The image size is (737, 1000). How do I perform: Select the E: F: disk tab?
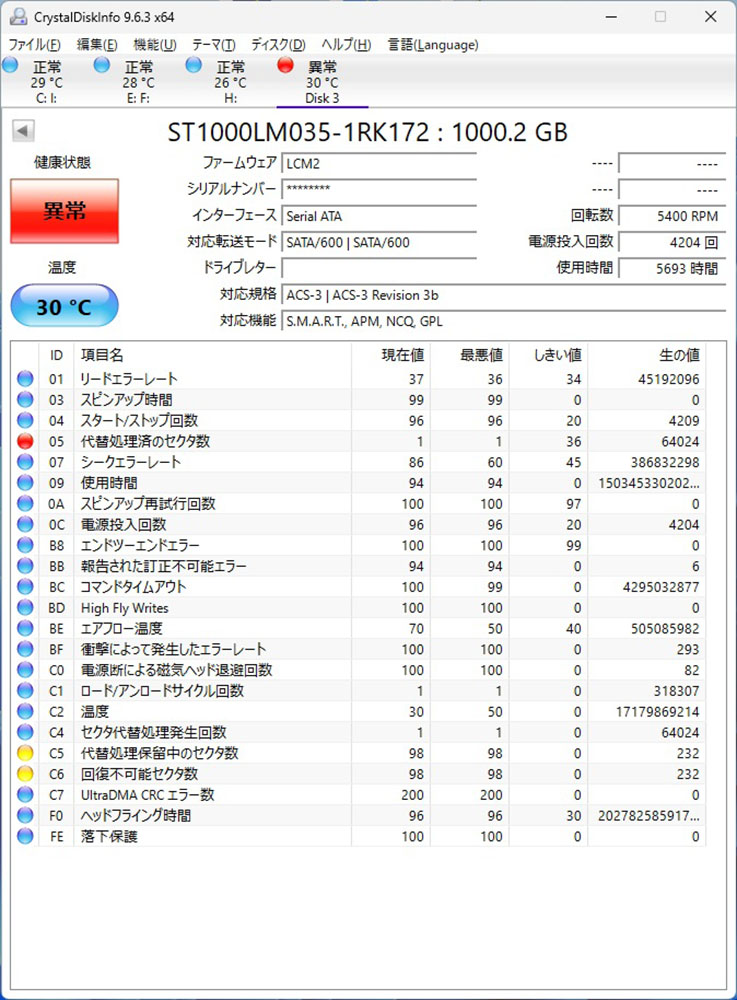[x=138, y=82]
